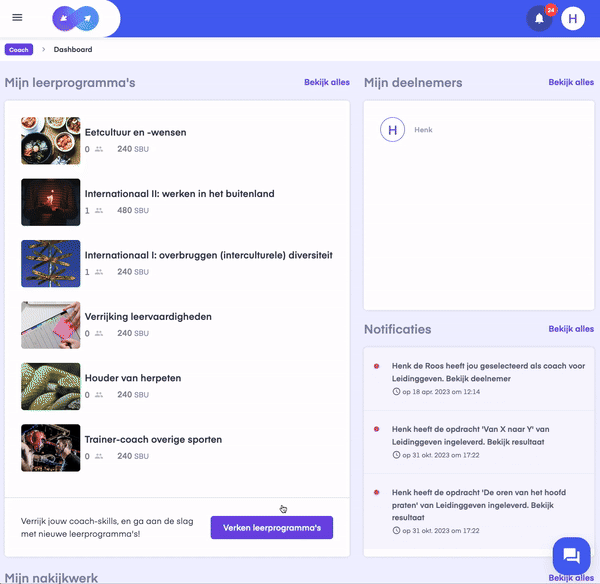600x584 pixels.
Task: Open the H user profile avatar
Action: [572, 18]
